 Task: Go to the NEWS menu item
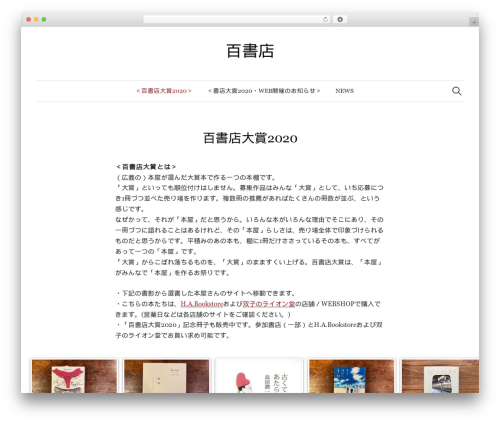point(344,91)
